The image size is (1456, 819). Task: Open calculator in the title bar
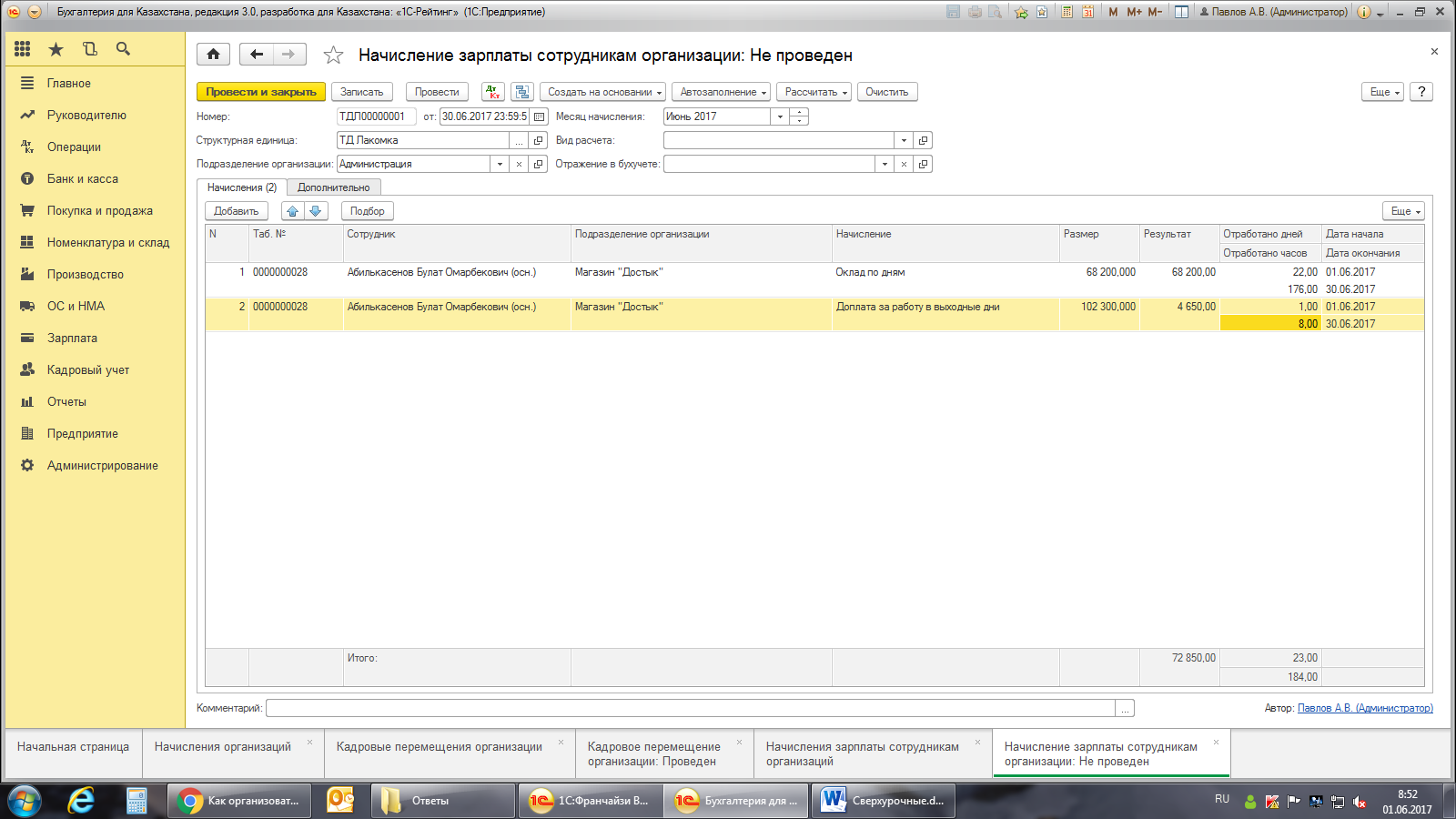tap(1067, 12)
